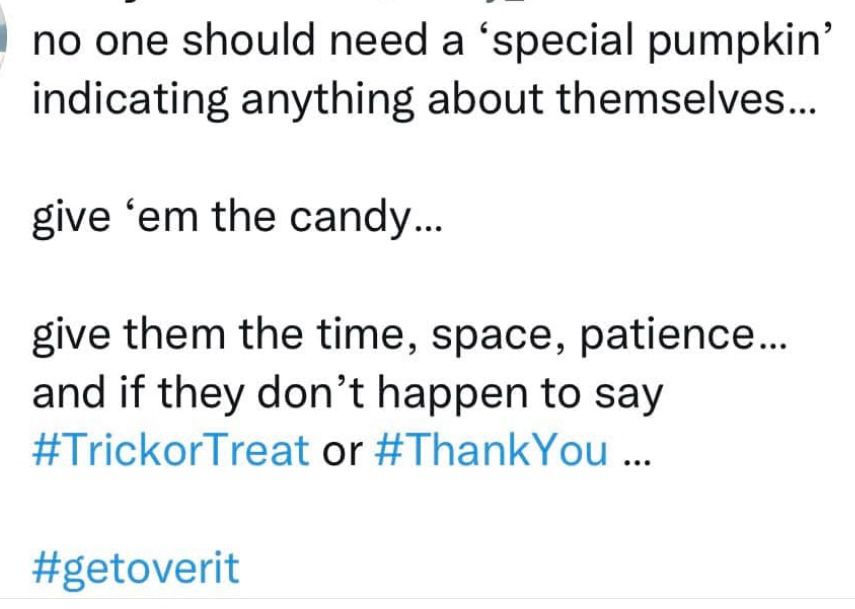Open the #ThankYou hashtag link

click(x=491, y=450)
